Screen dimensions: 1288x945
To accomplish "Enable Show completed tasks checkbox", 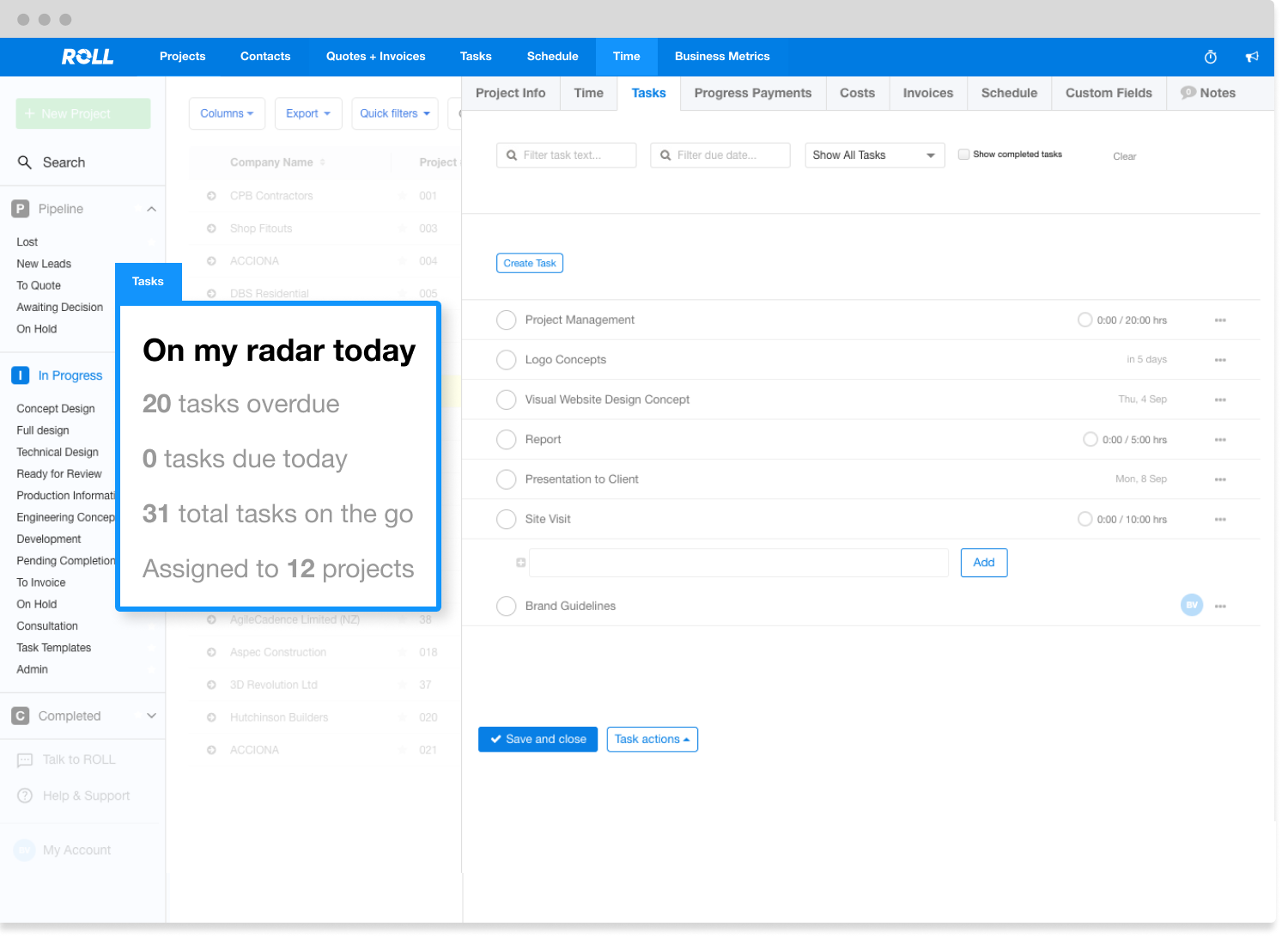I will point(964,155).
